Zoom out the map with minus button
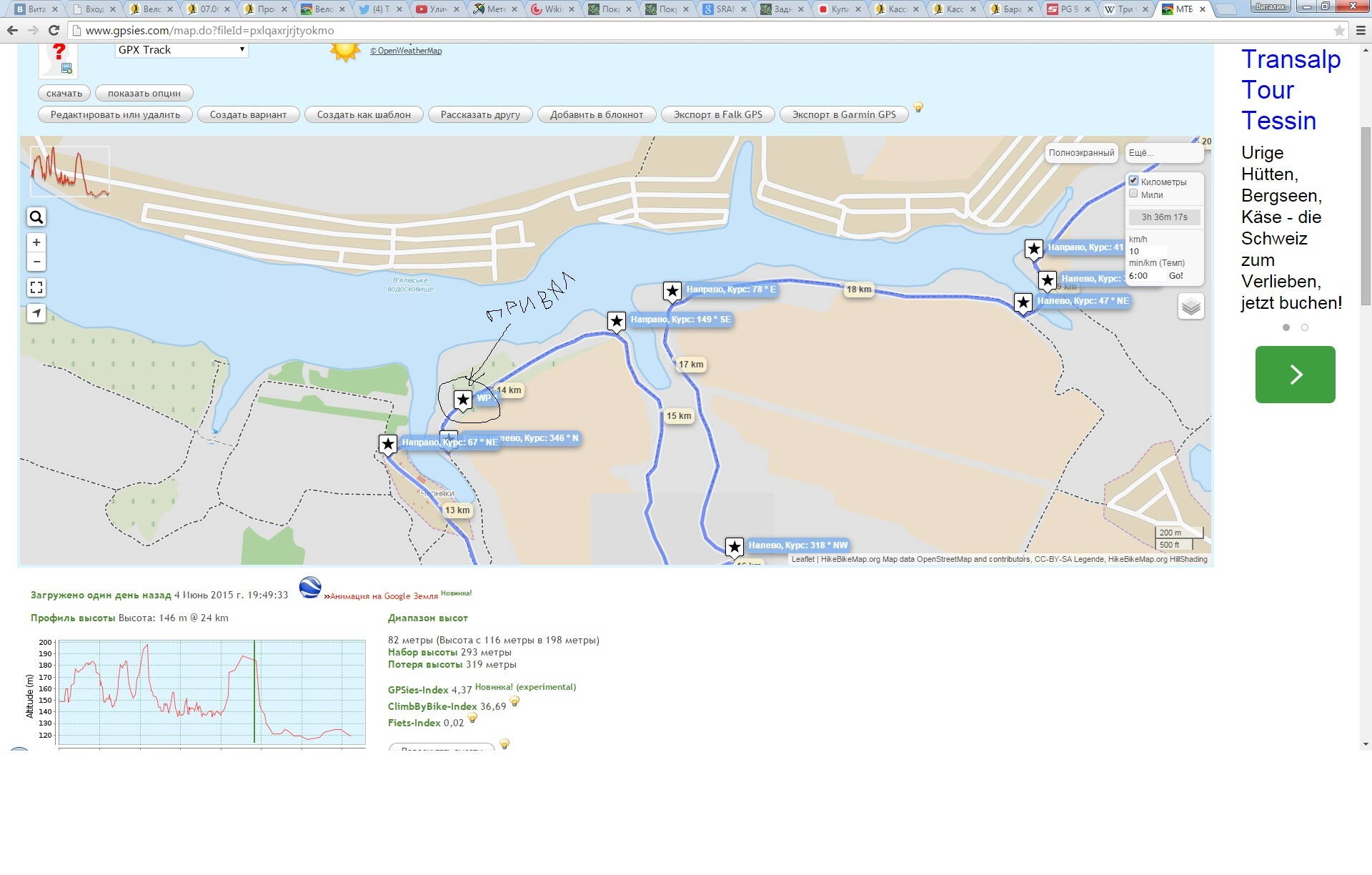Viewport: 1372px width, 875px height. pyautogui.click(x=36, y=262)
